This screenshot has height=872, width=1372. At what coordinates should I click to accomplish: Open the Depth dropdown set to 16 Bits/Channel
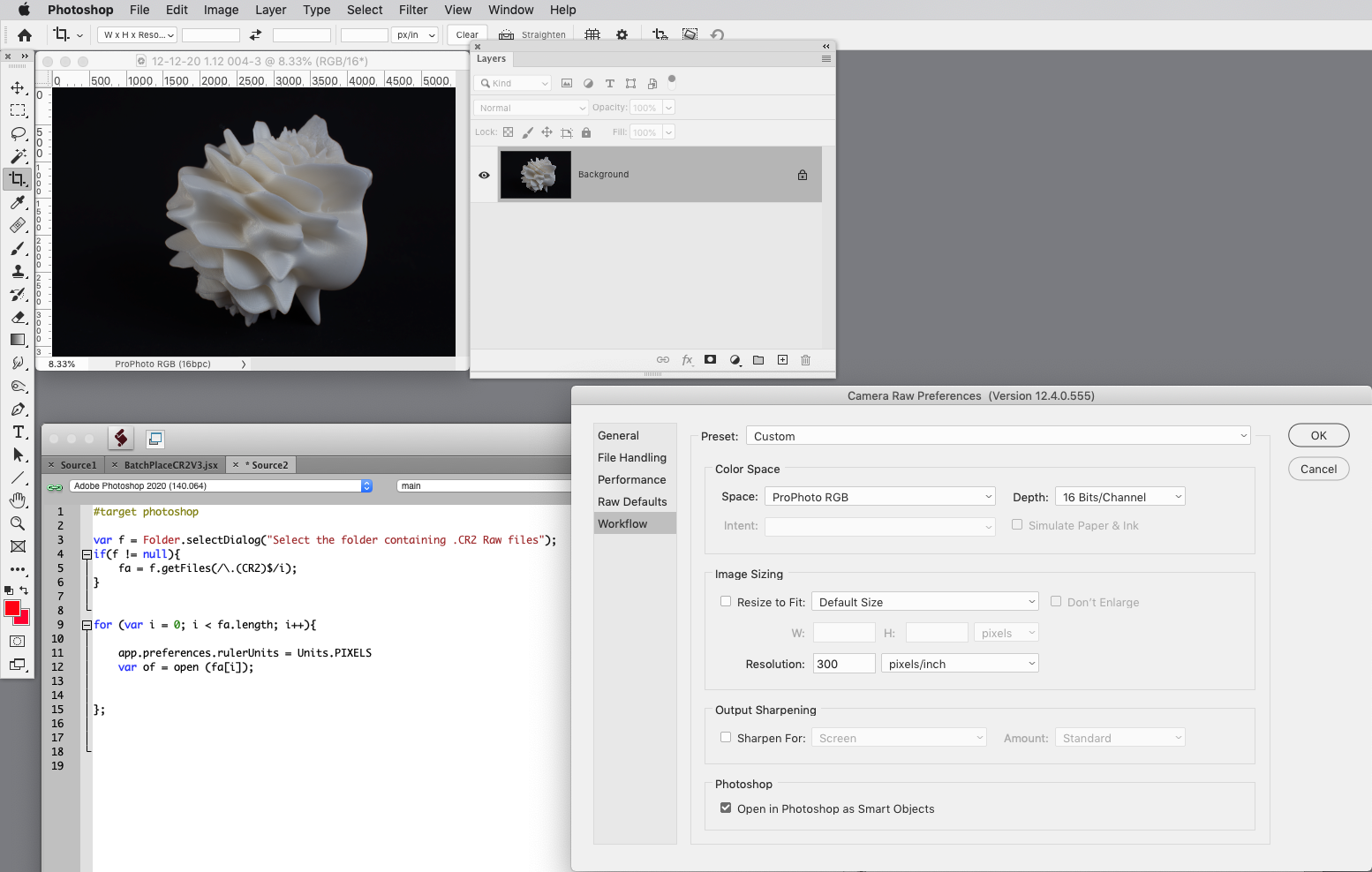click(x=1119, y=496)
